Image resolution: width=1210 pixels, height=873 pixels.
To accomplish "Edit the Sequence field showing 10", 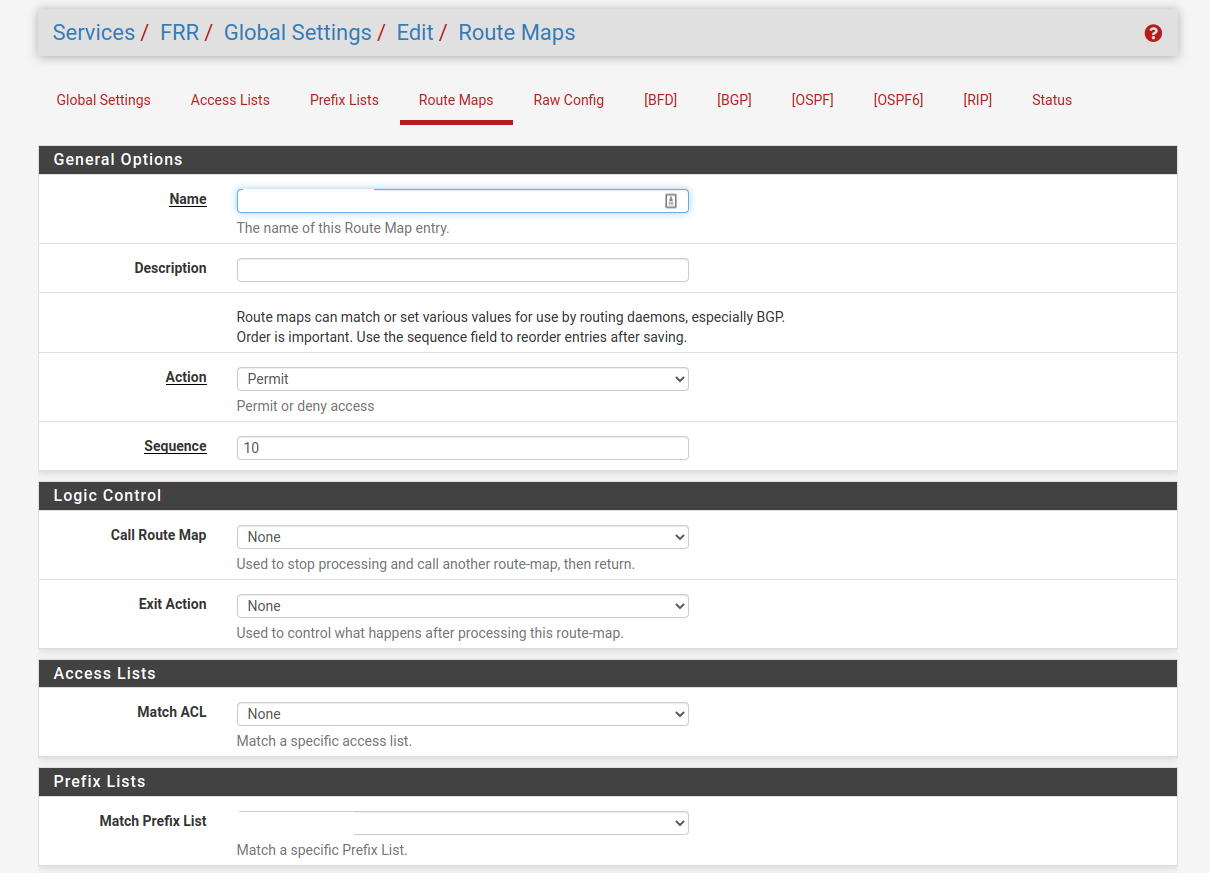I will coord(462,448).
